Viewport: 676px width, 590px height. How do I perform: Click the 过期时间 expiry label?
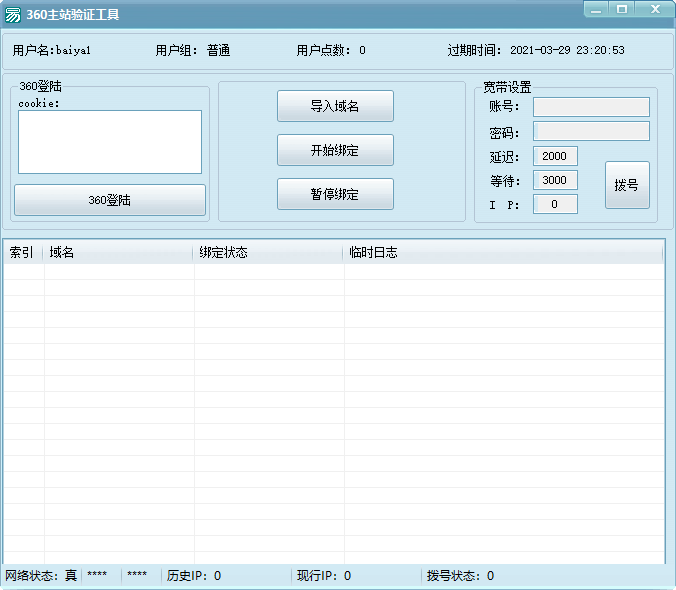tap(474, 50)
